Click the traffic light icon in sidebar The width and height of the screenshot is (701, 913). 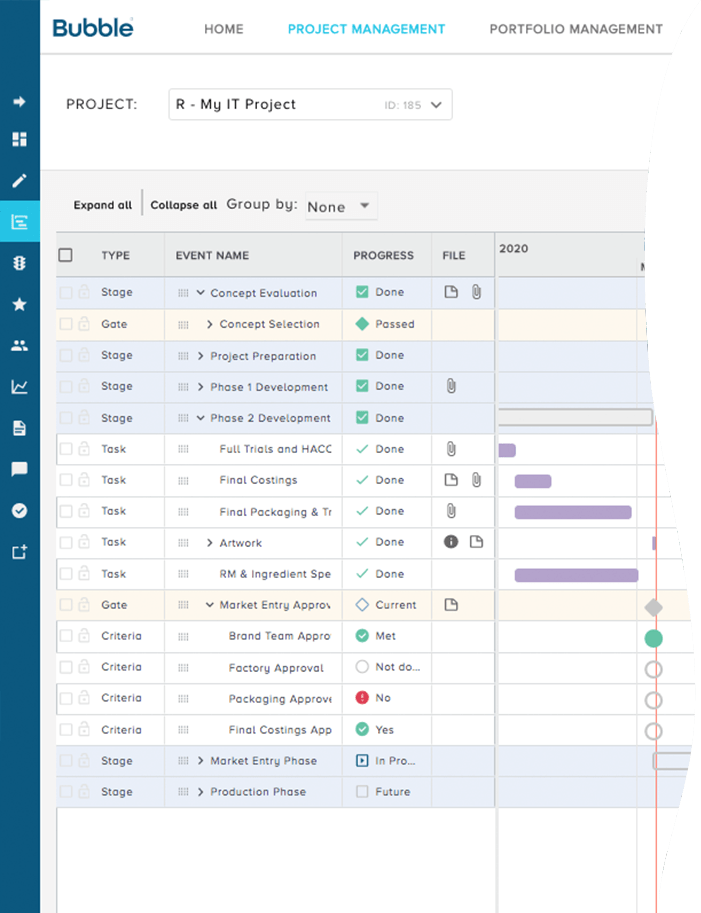[x=19, y=263]
